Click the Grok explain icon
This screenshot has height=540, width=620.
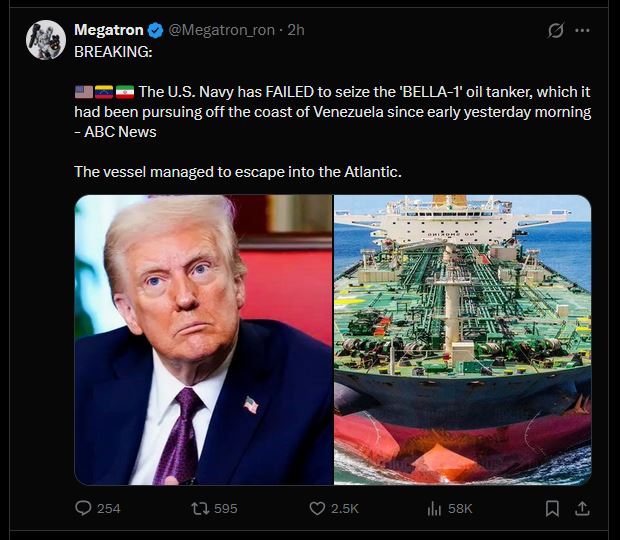click(x=555, y=30)
